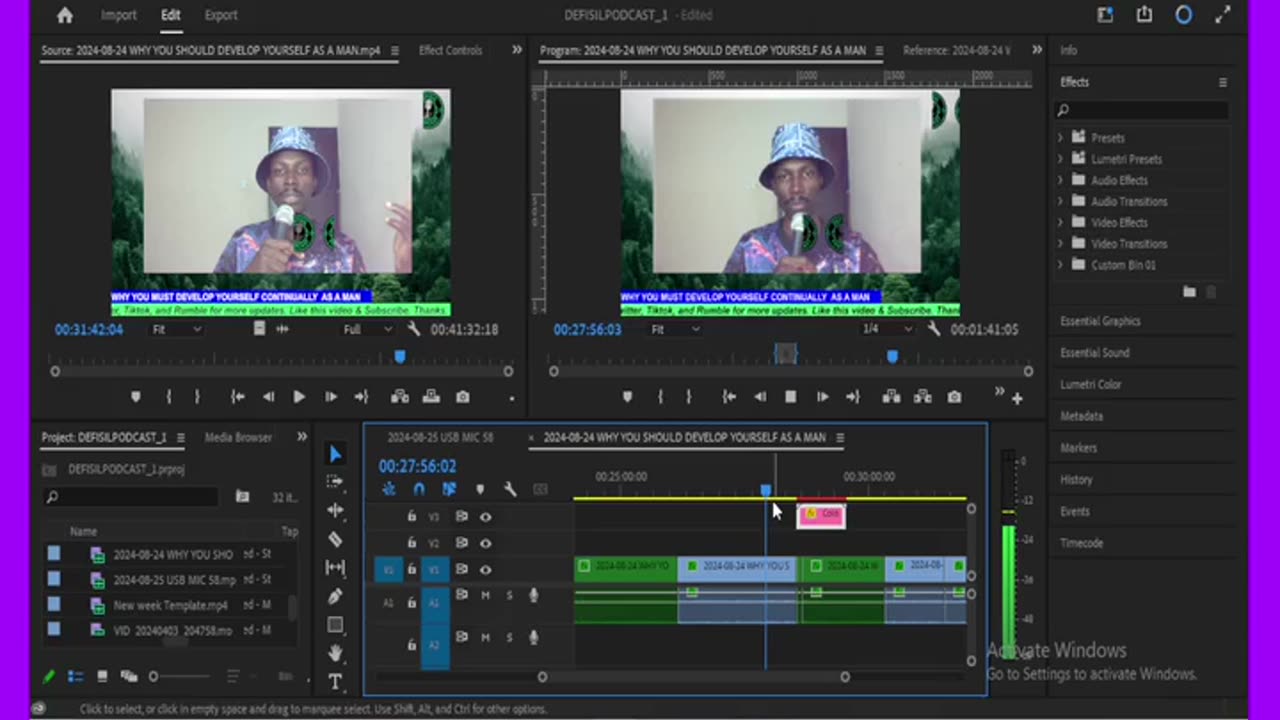Open Program monitor Fit zoom dropdown
The height and width of the screenshot is (720, 1280).
coord(676,329)
